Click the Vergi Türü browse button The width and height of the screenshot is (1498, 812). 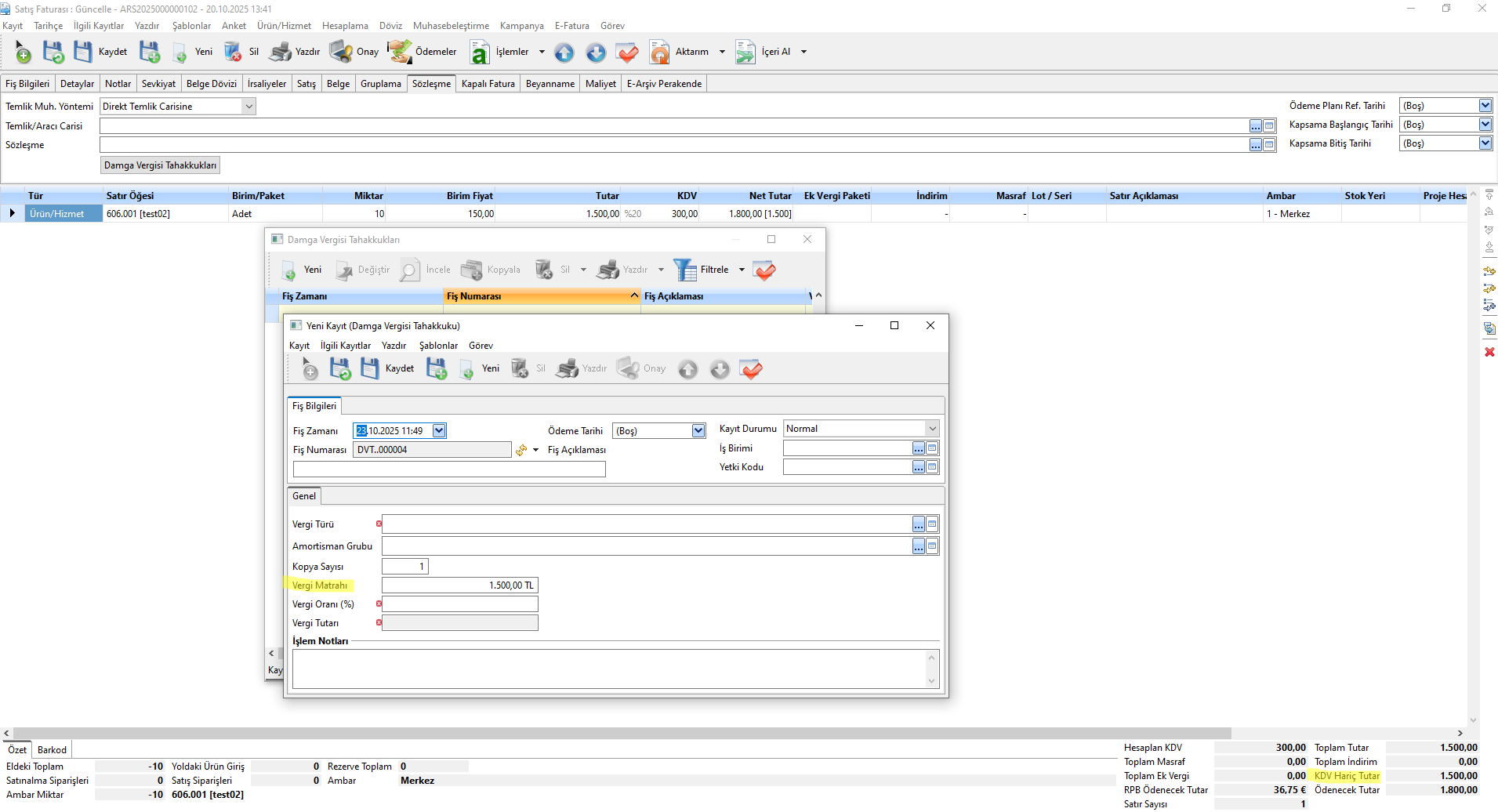pos(918,524)
